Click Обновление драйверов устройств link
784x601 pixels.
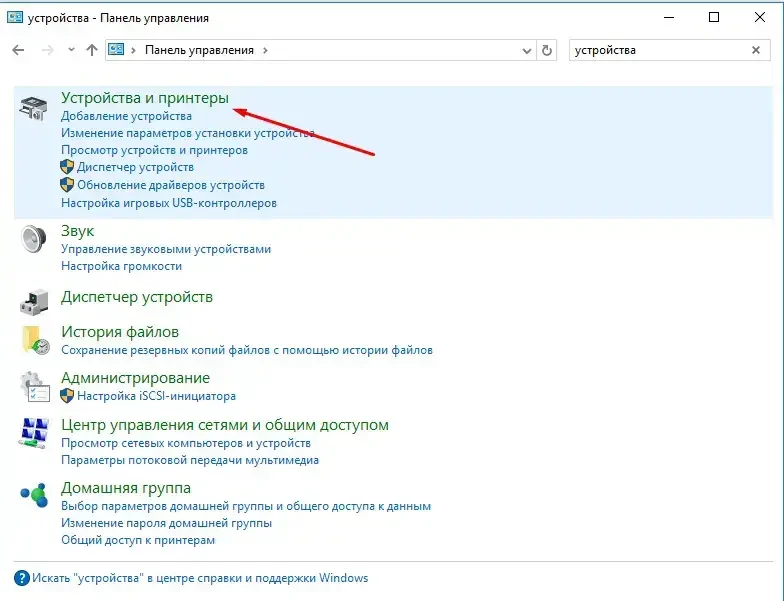click(x=171, y=185)
